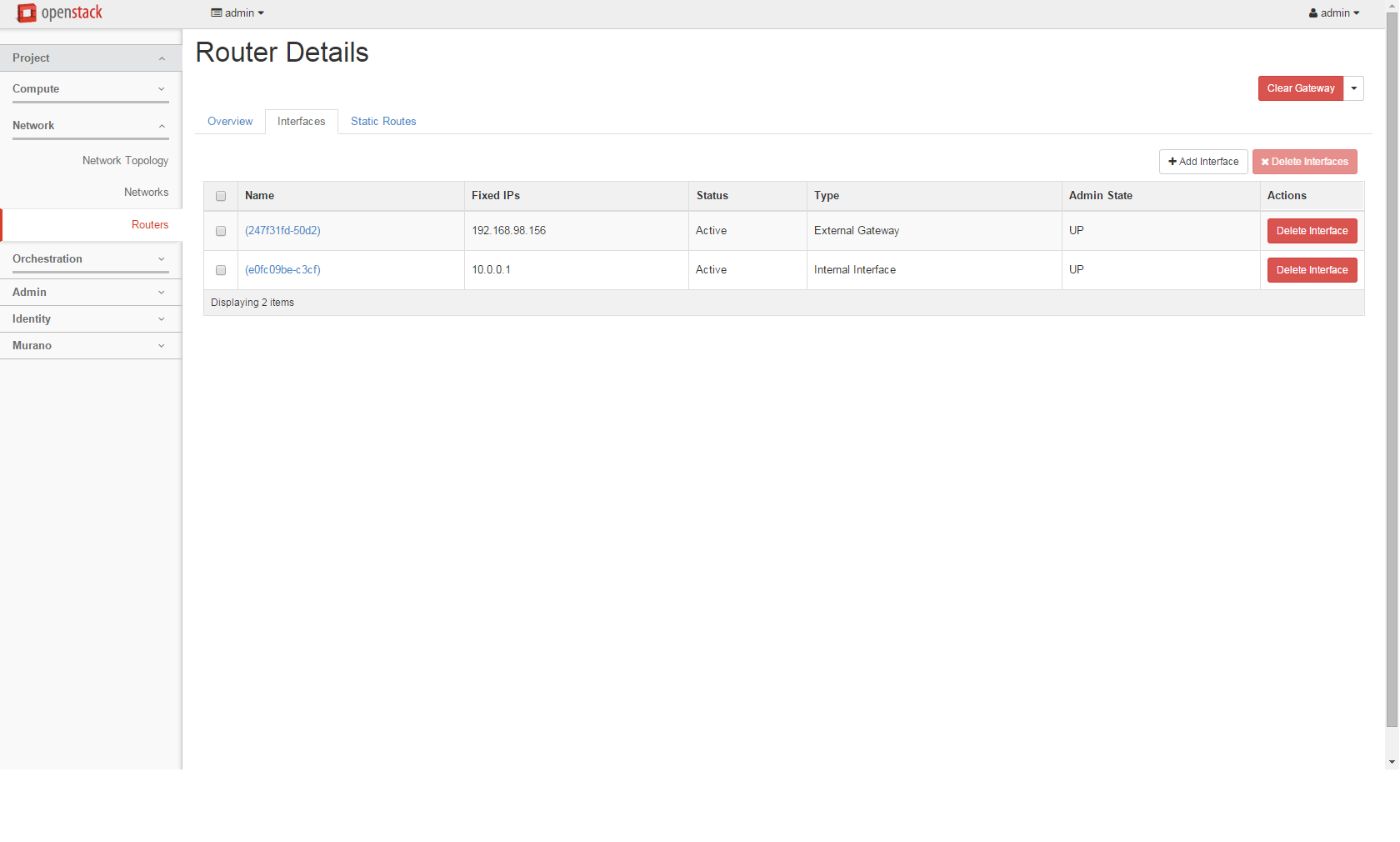The width and height of the screenshot is (1400, 842).
Task: Click the Add Interface button
Action: tap(1203, 162)
